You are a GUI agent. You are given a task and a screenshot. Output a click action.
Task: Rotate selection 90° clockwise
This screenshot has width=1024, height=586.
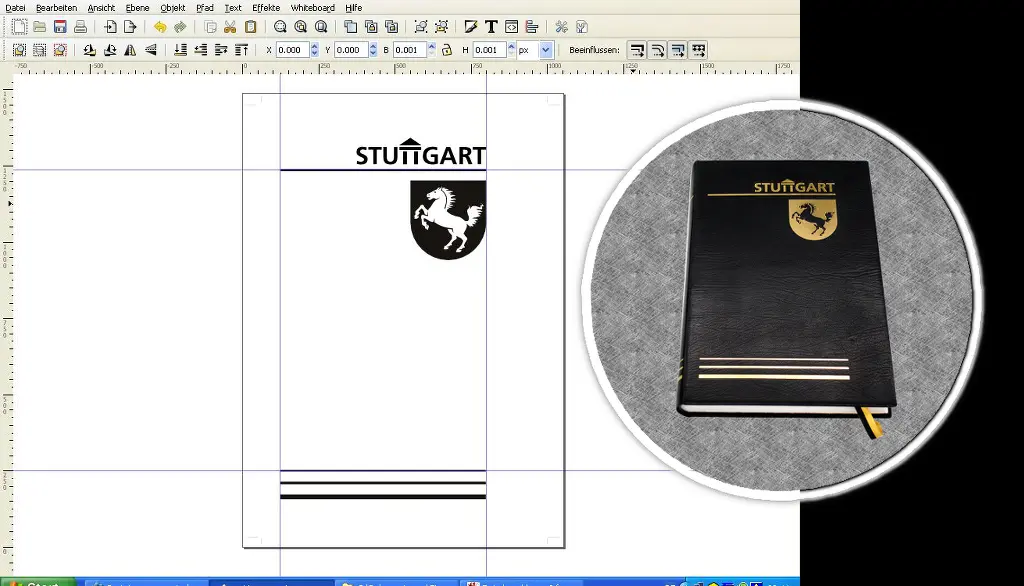[110, 50]
